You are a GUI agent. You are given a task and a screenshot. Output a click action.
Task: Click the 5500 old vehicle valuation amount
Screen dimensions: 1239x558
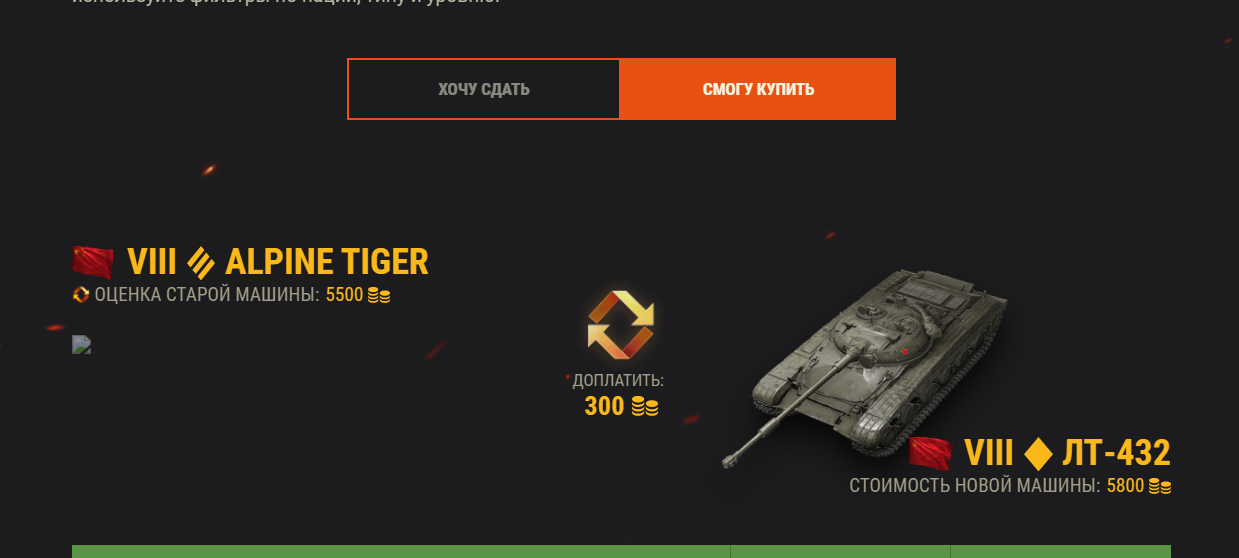[x=344, y=295]
